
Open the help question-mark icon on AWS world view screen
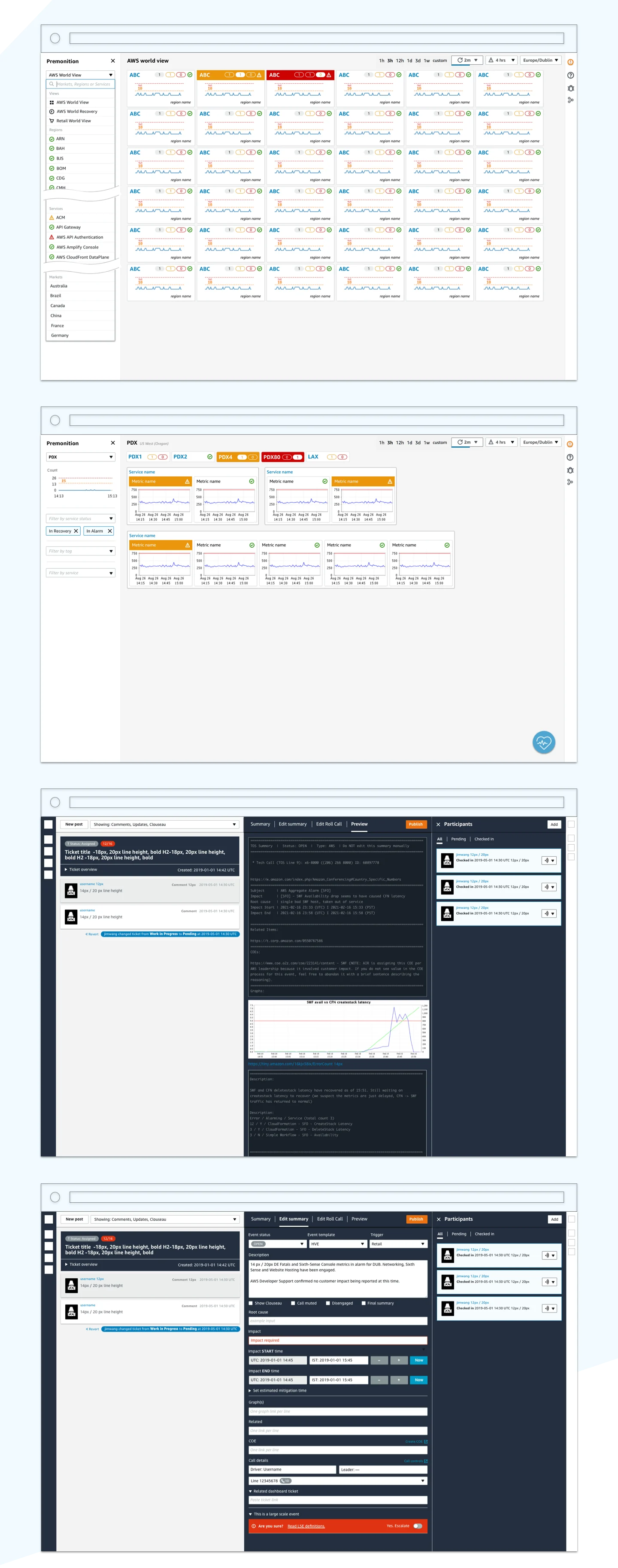pos(570,76)
